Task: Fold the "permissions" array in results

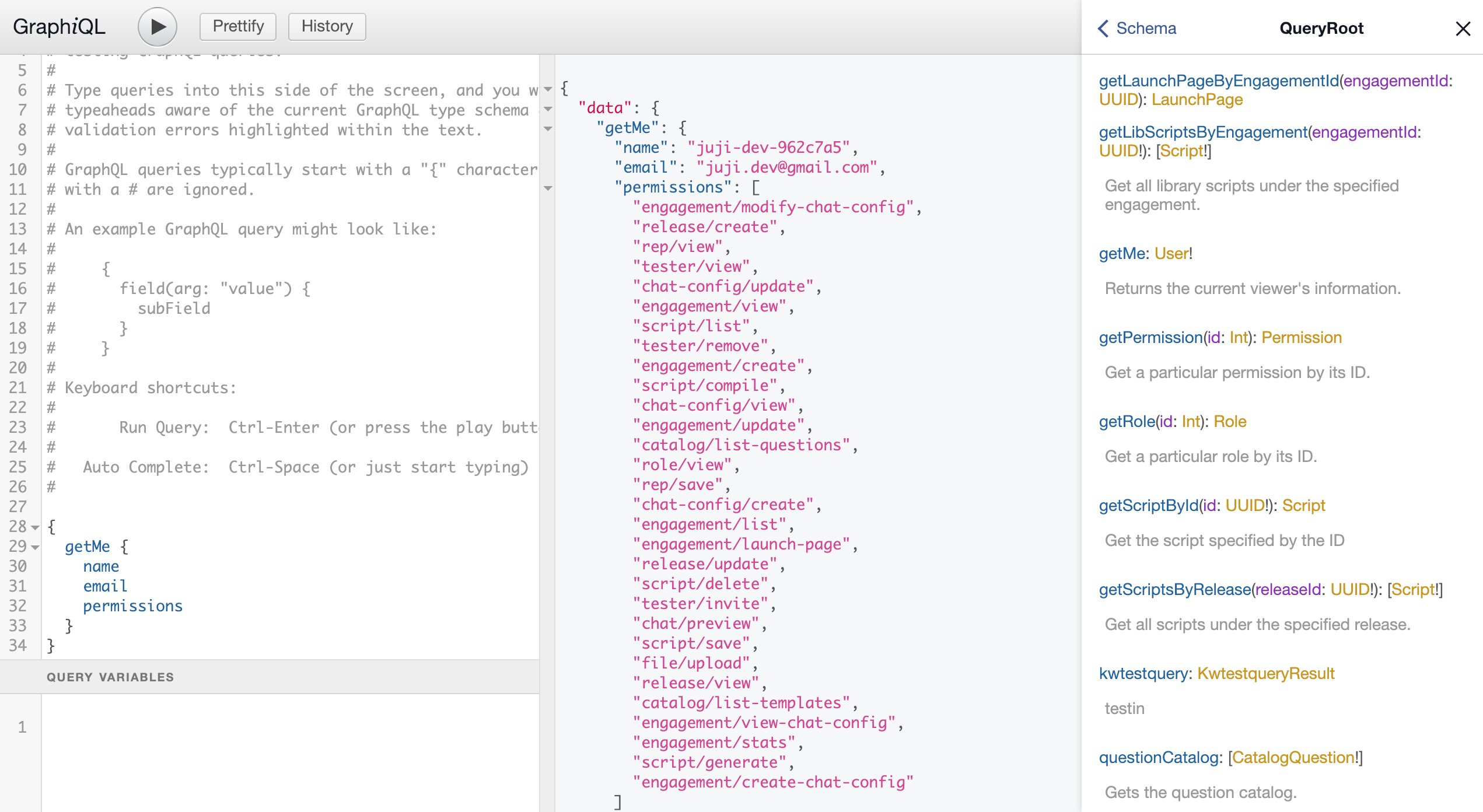Action: [x=548, y=188]
